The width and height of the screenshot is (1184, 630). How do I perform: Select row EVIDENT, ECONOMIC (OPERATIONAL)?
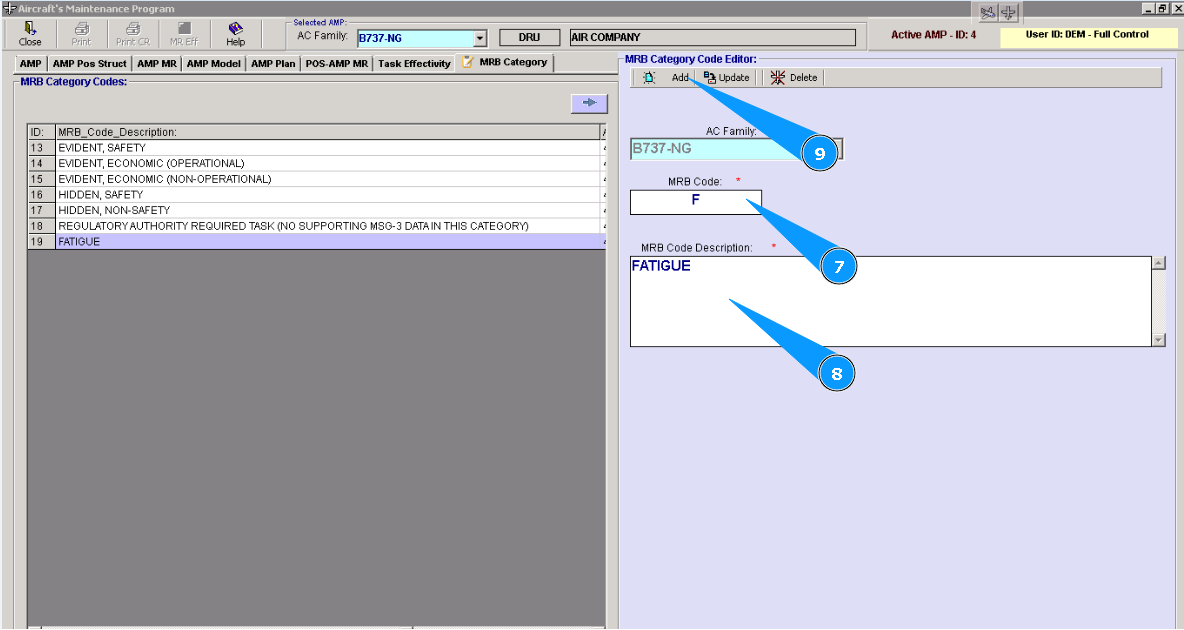pyautogui.click(x=316, y=163)
